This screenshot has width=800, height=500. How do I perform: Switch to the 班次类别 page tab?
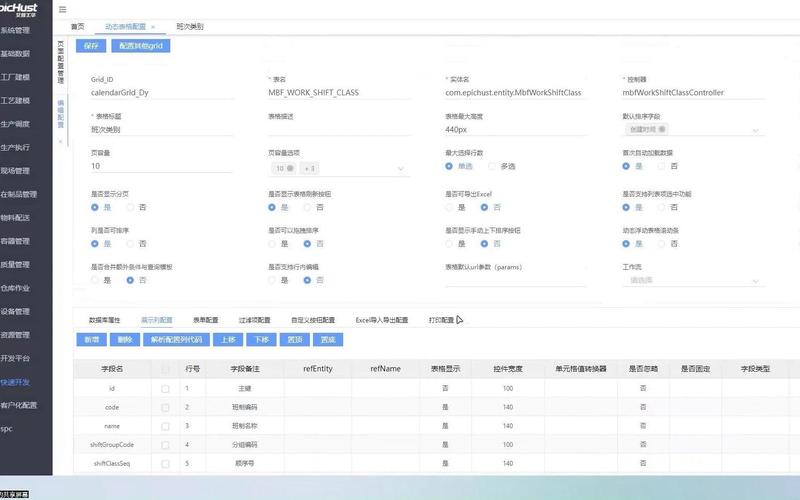click(190, 27)
